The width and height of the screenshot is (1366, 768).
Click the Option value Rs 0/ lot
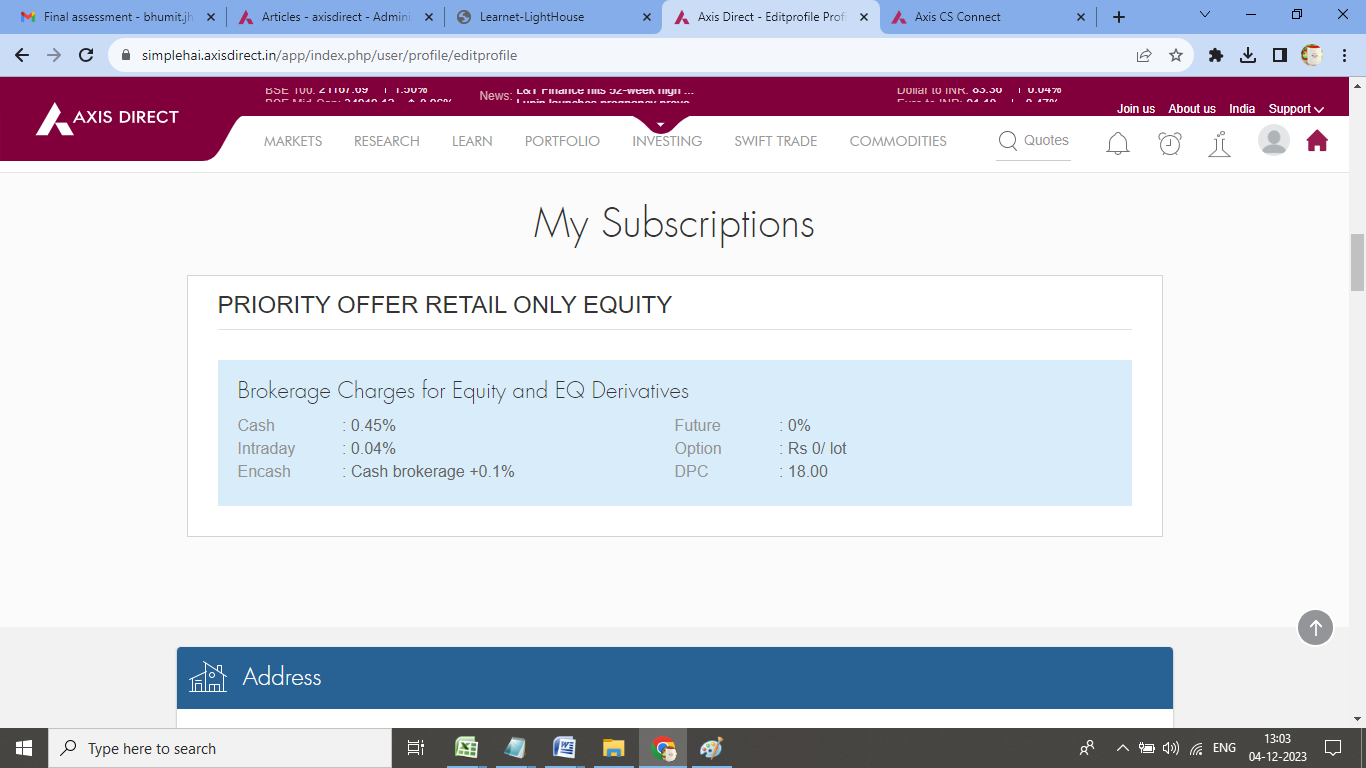(817, 449)
